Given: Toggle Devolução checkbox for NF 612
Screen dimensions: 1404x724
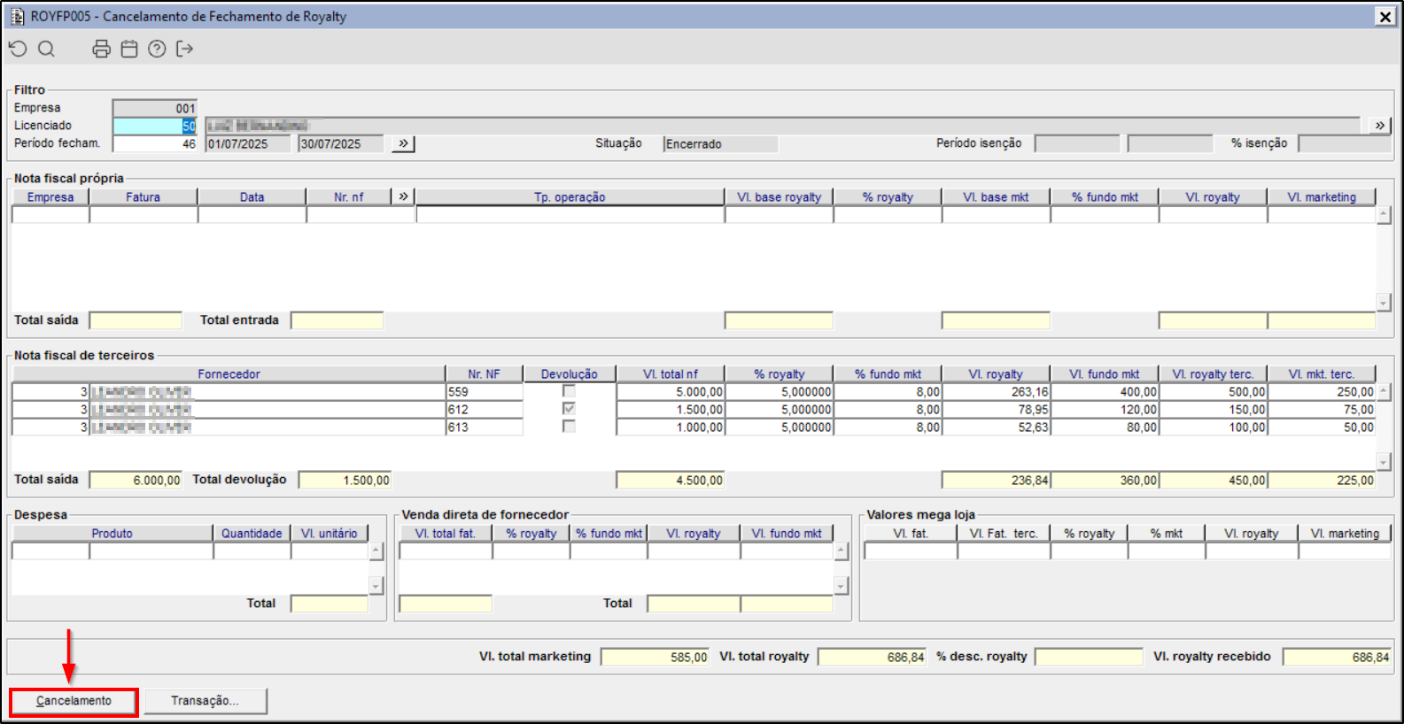Looking at the screenshot, I should pos(569,409).
